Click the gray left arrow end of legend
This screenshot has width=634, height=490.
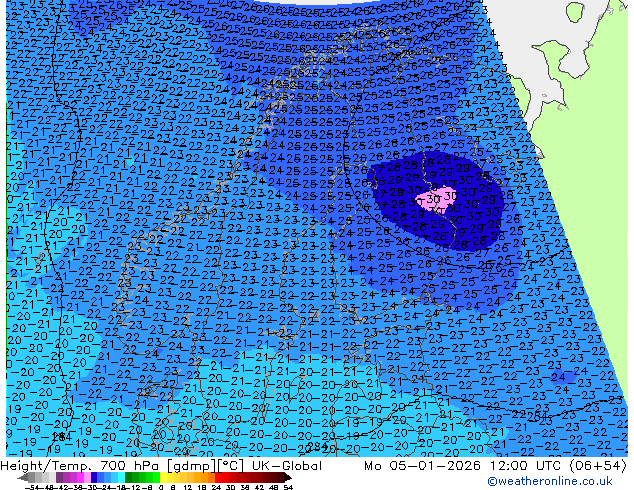(x=22, y=478)
